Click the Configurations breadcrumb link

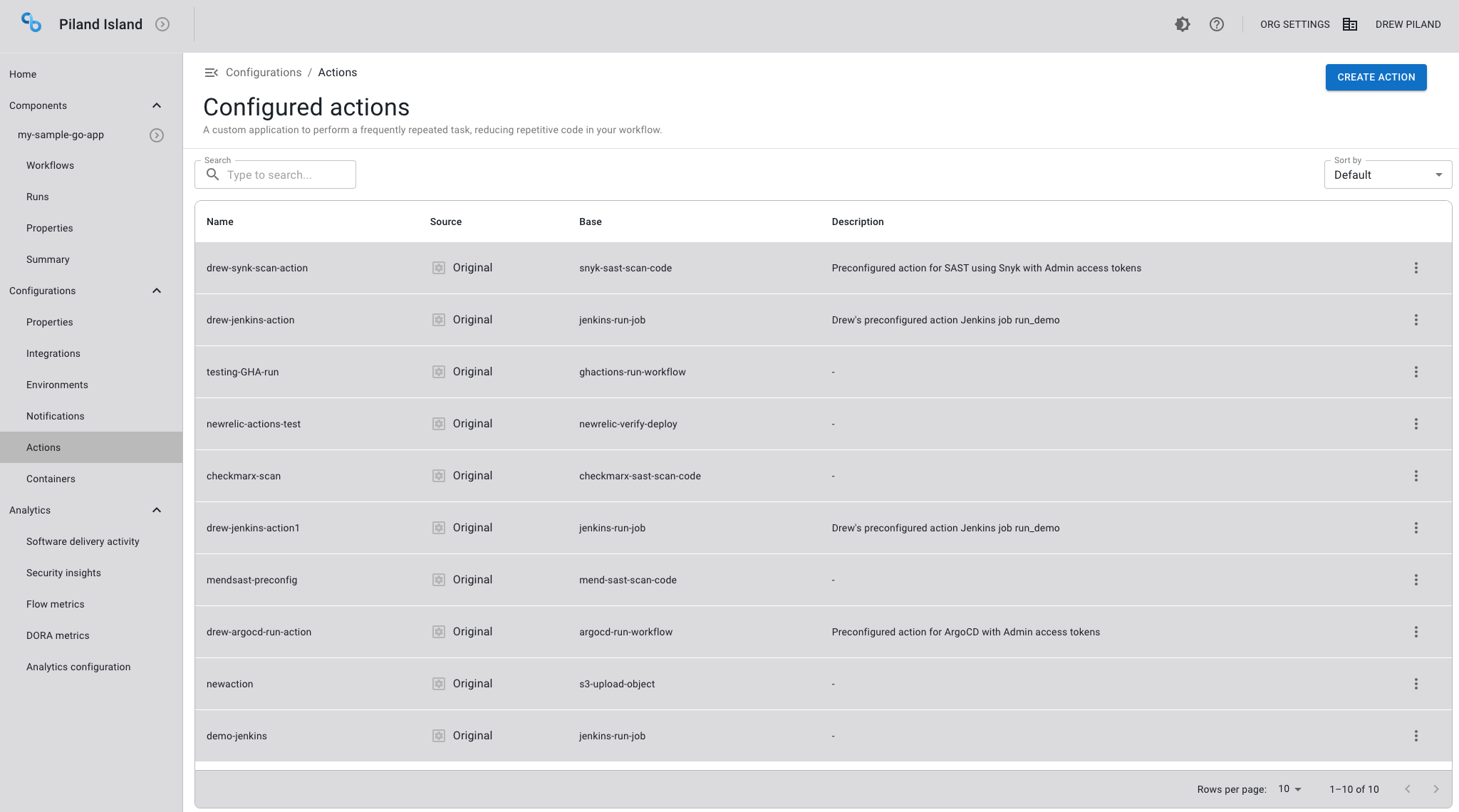tap(264, 73)
